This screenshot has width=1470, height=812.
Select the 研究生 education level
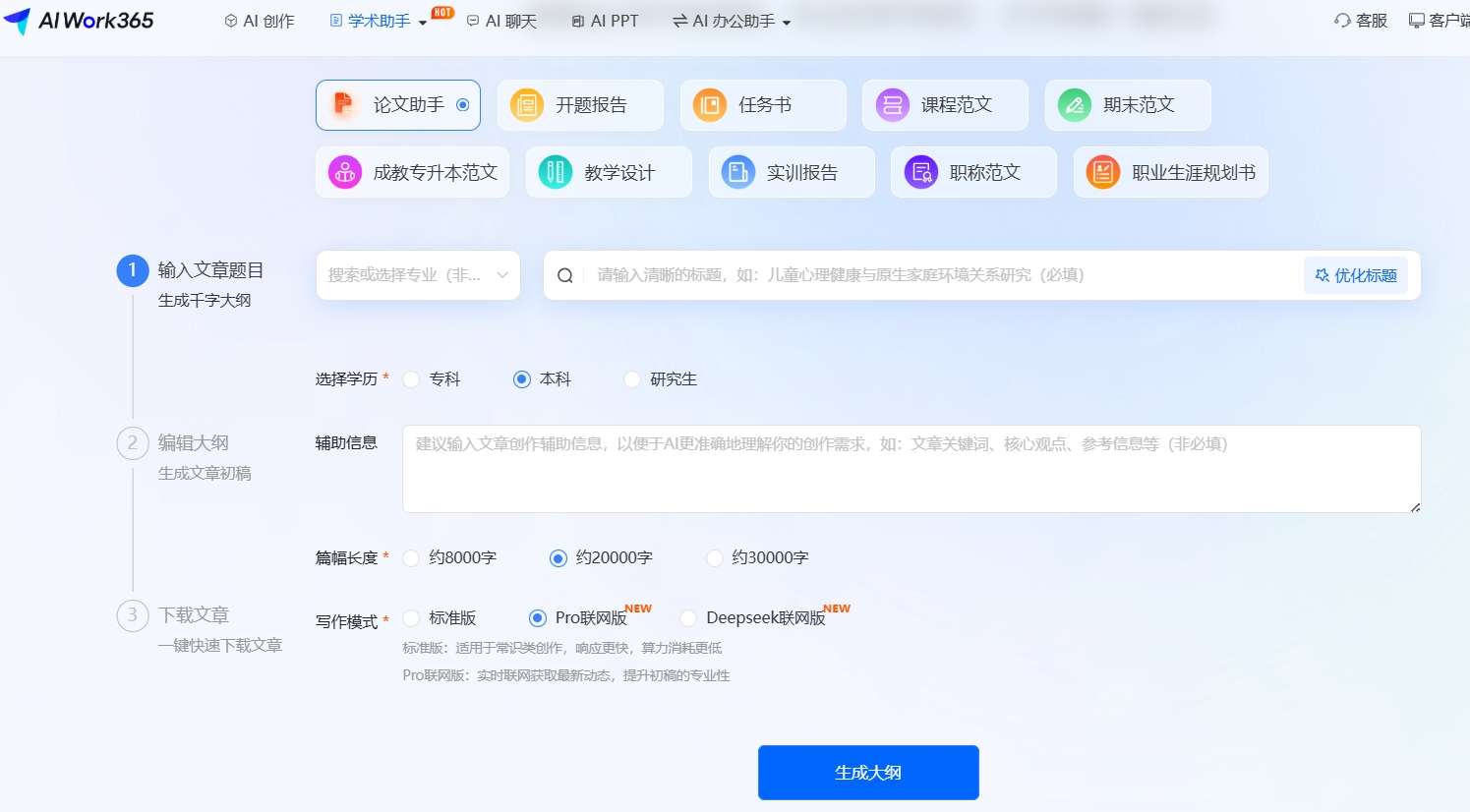click(x=631, y=378)
